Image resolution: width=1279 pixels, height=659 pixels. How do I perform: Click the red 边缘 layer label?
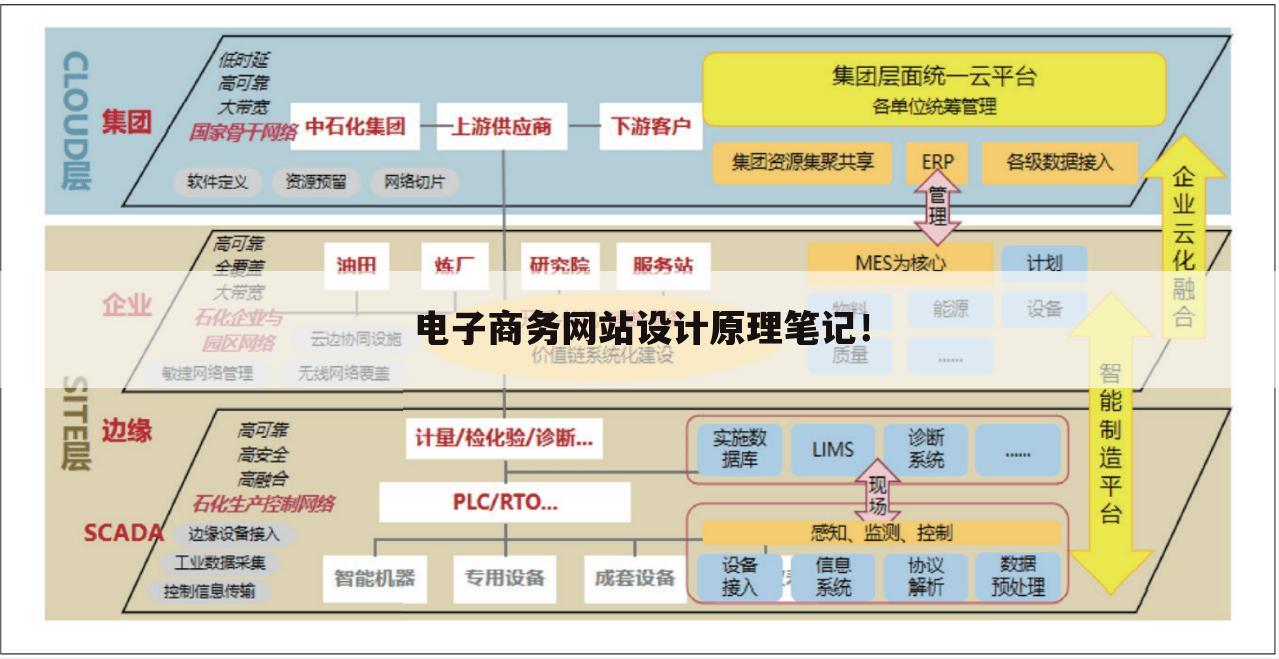[126, 430]
